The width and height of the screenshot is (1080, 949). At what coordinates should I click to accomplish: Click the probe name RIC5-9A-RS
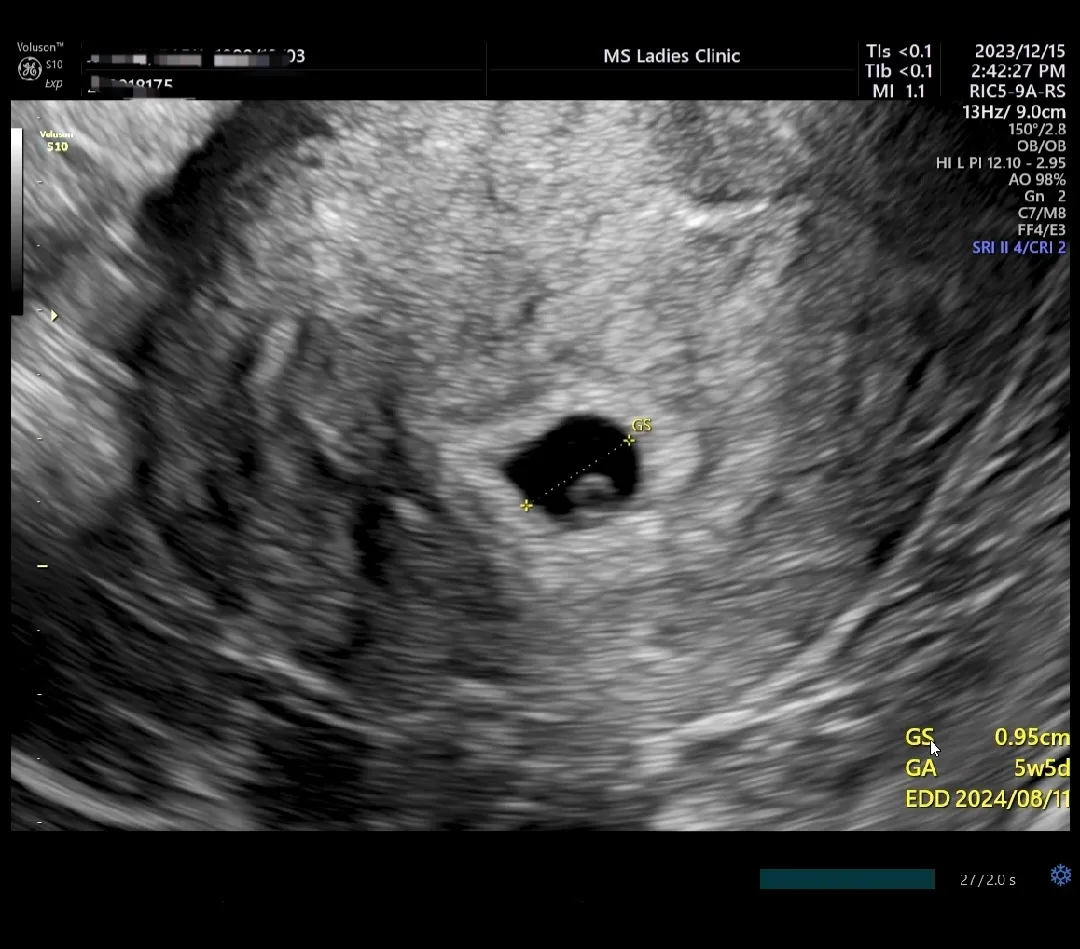point(1017,91)
